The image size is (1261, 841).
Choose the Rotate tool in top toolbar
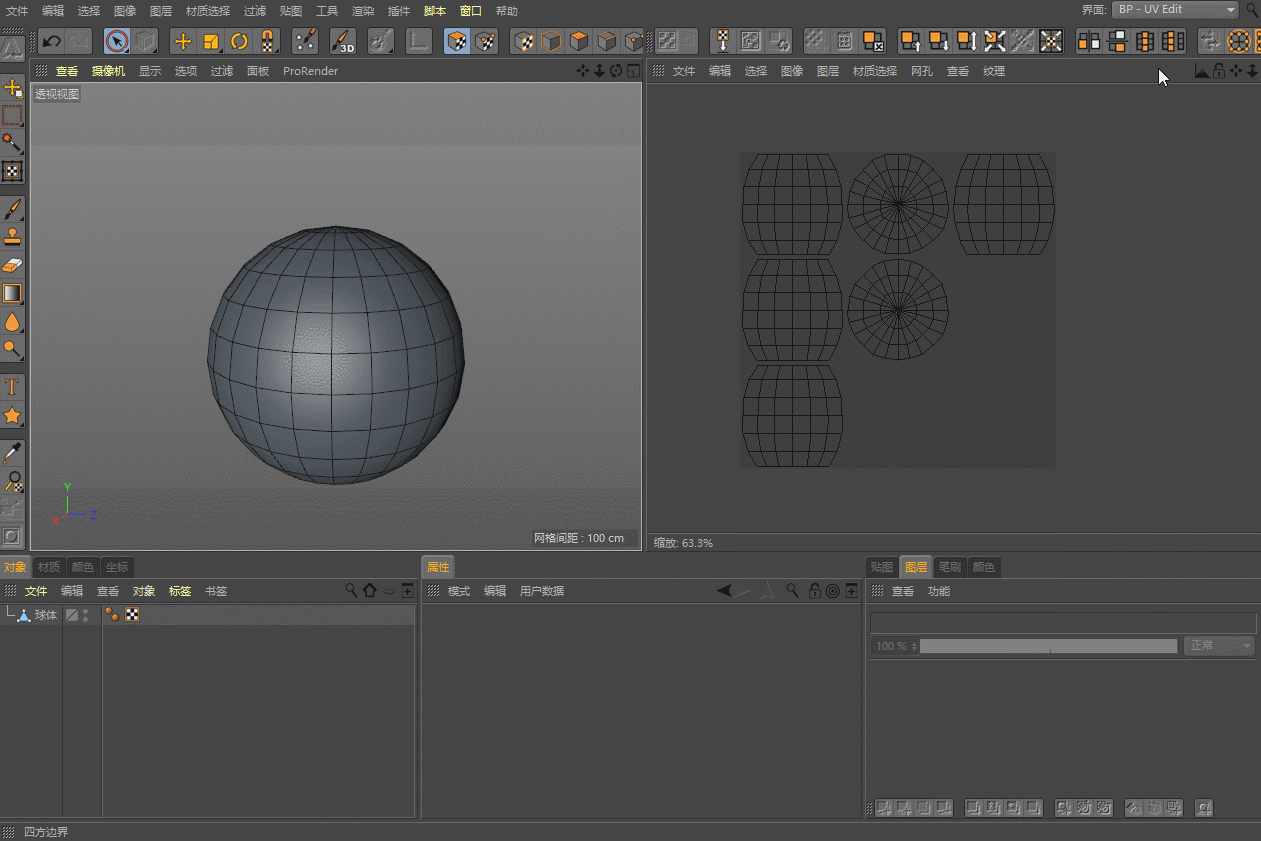tap(239, 42)
